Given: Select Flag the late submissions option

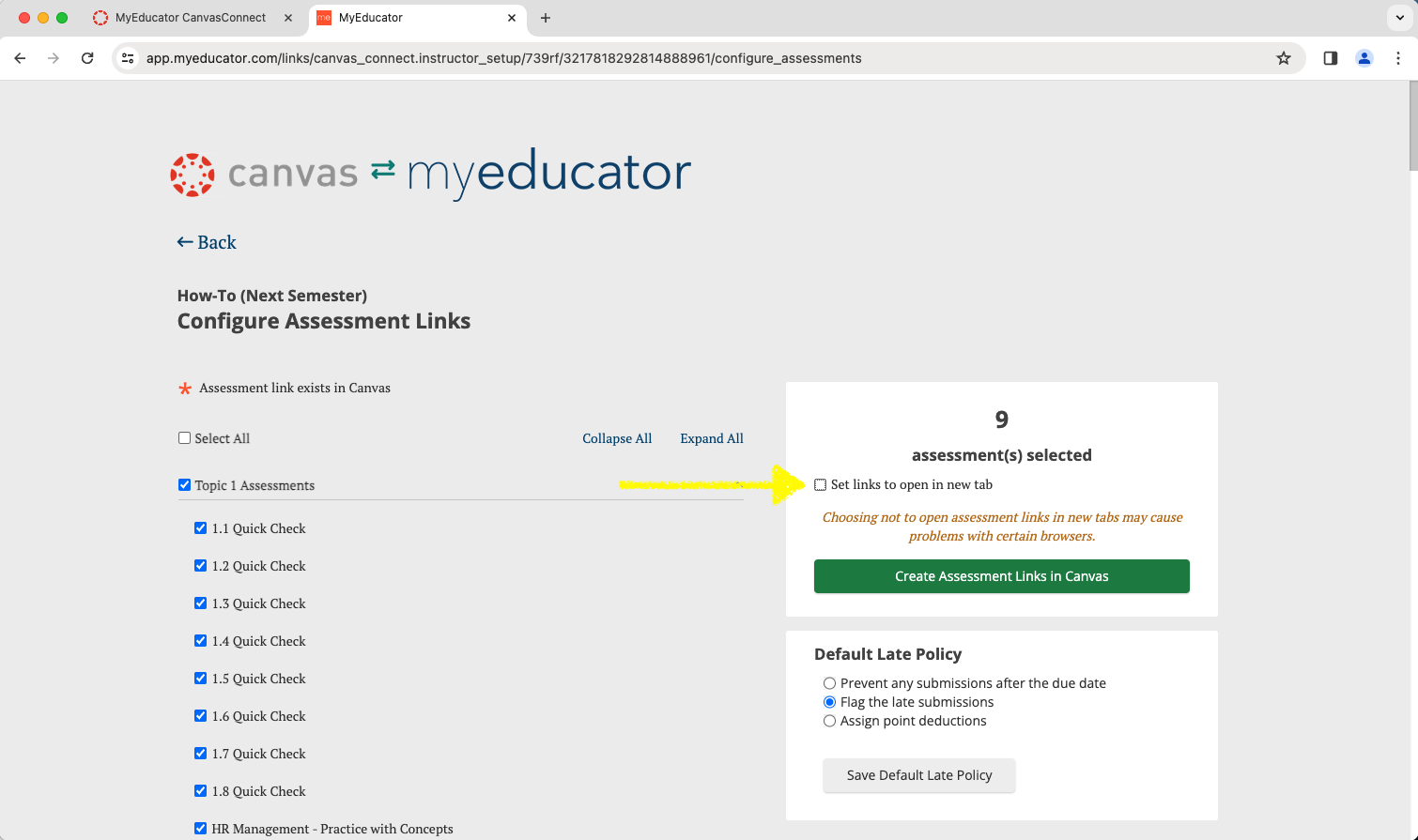Looking at the screenshot, I should click(829, 702).
